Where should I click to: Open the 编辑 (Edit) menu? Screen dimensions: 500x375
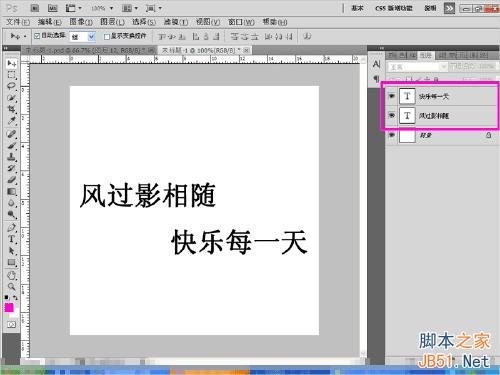(49, 22)
